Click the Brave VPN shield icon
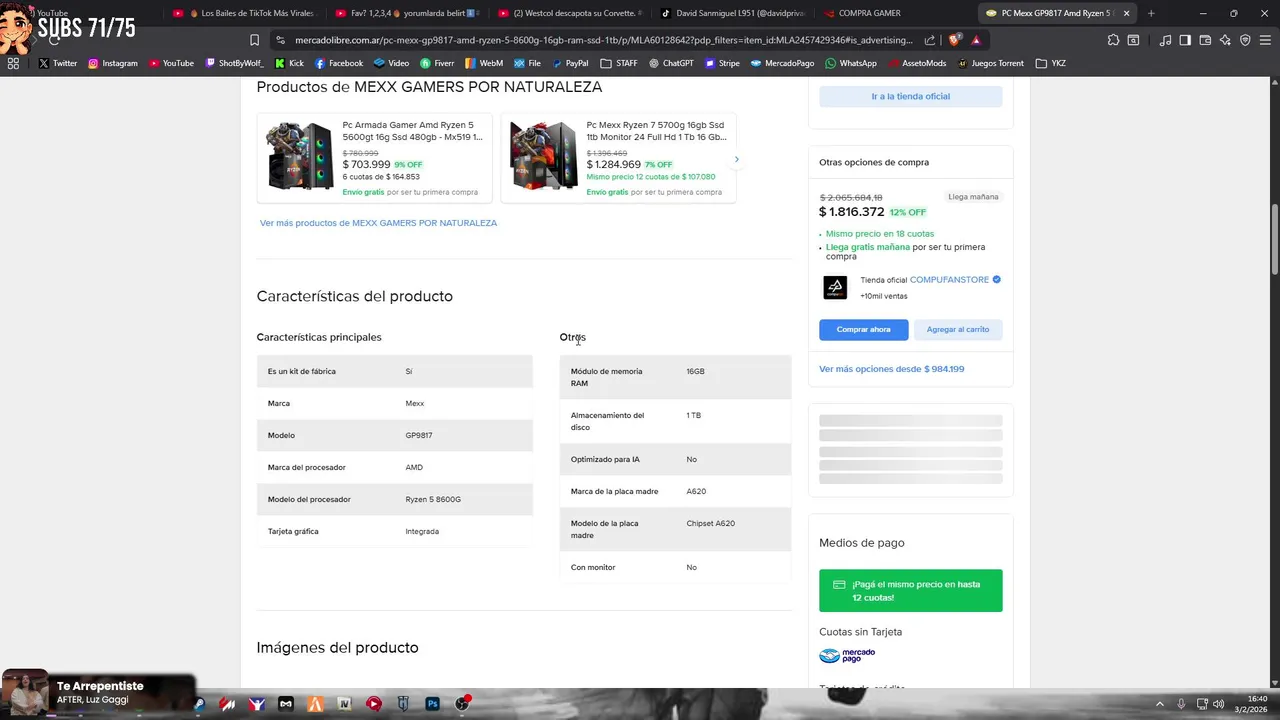Screen dimensions: 1280x720 [x=1245, y=40]
